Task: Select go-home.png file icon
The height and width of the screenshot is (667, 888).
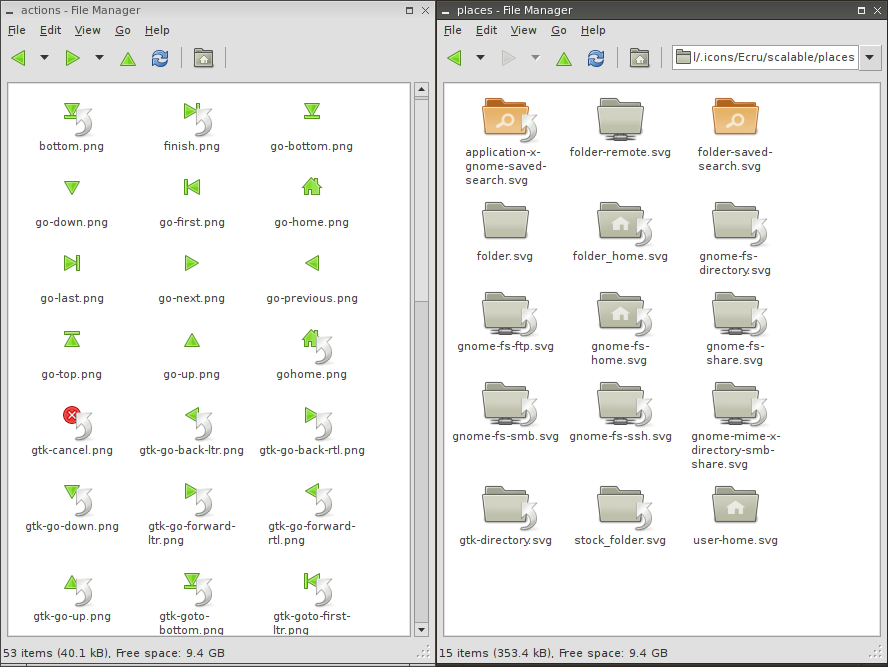Action: [311, 186]
